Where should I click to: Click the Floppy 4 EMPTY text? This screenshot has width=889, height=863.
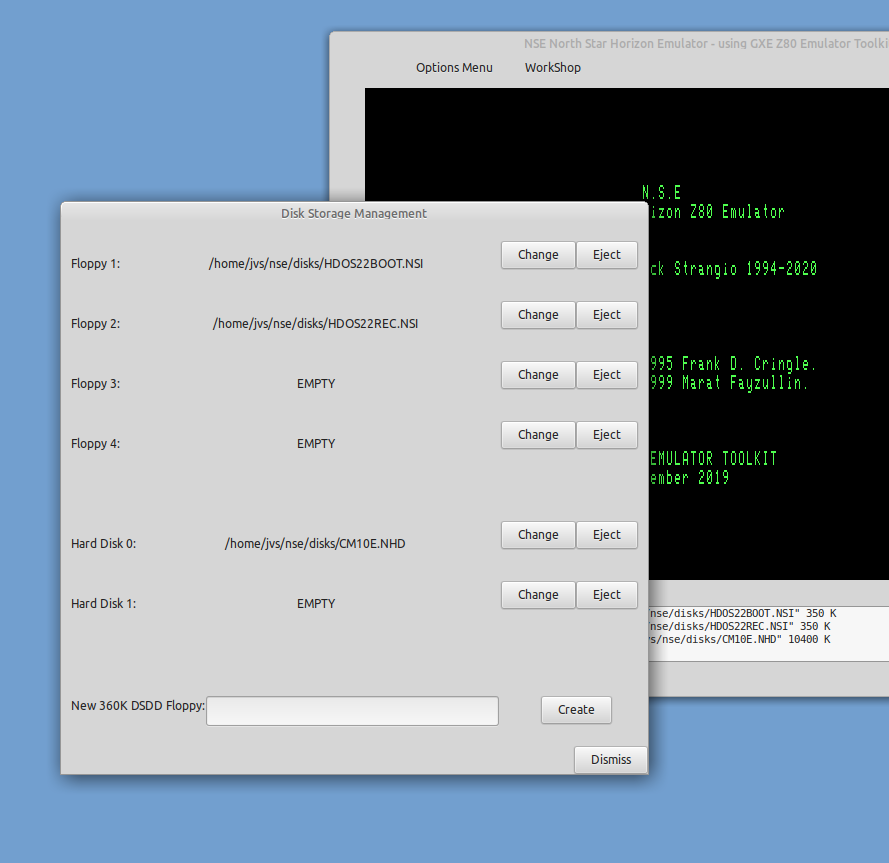pos(316,444)
